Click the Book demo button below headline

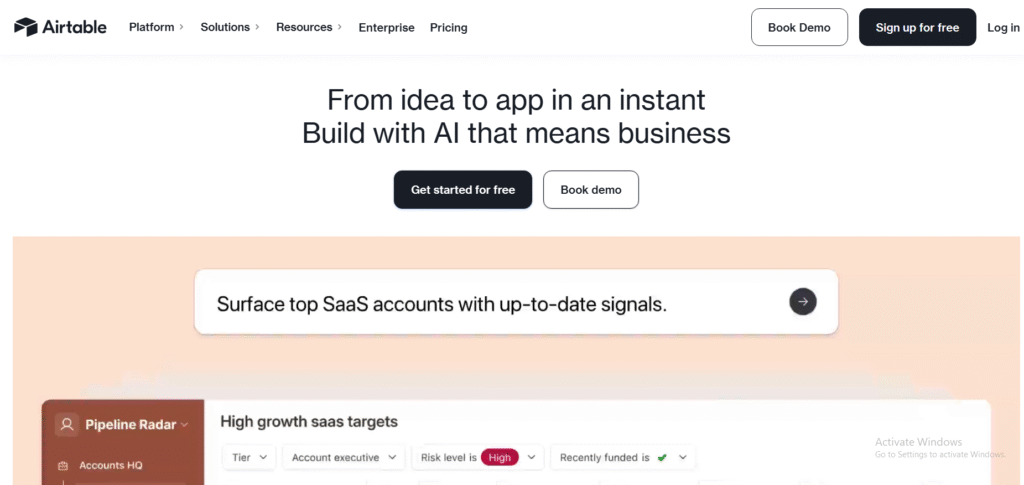click(590, 190)
